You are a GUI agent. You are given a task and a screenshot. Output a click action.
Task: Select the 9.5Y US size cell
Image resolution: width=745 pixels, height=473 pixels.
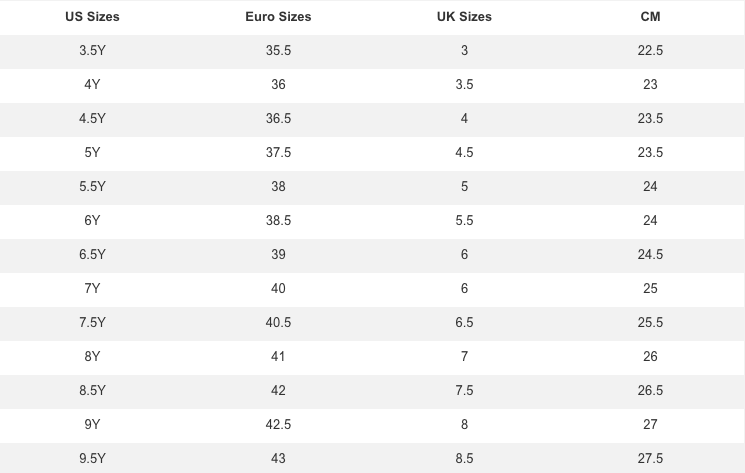[92, 458]
